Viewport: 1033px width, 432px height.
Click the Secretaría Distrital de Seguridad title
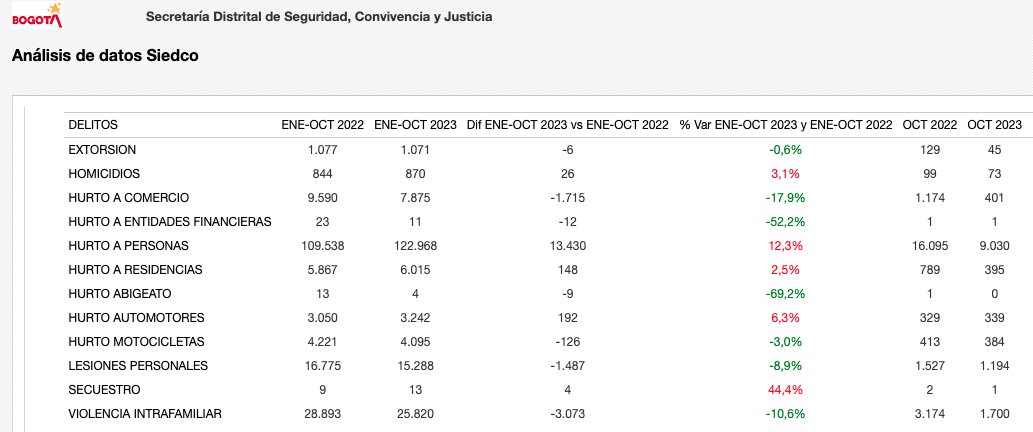click(x=319, y=16)
